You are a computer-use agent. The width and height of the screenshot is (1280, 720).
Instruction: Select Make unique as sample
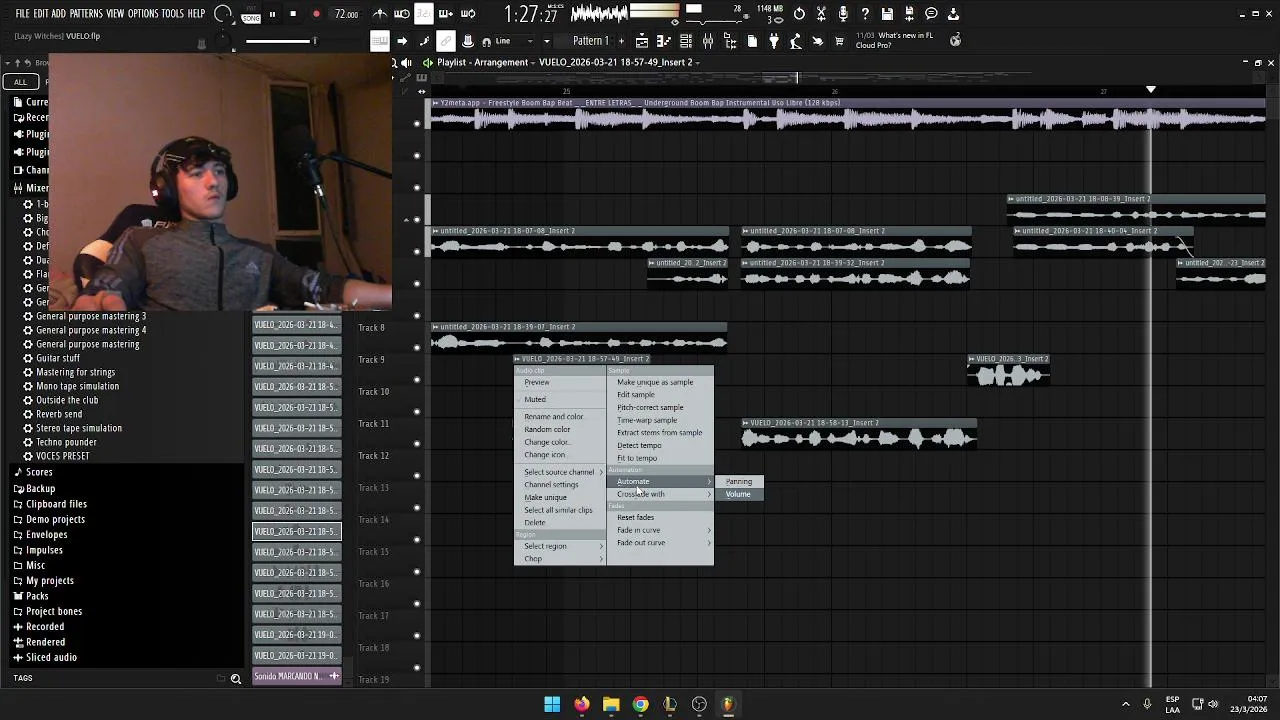[662, 382]
